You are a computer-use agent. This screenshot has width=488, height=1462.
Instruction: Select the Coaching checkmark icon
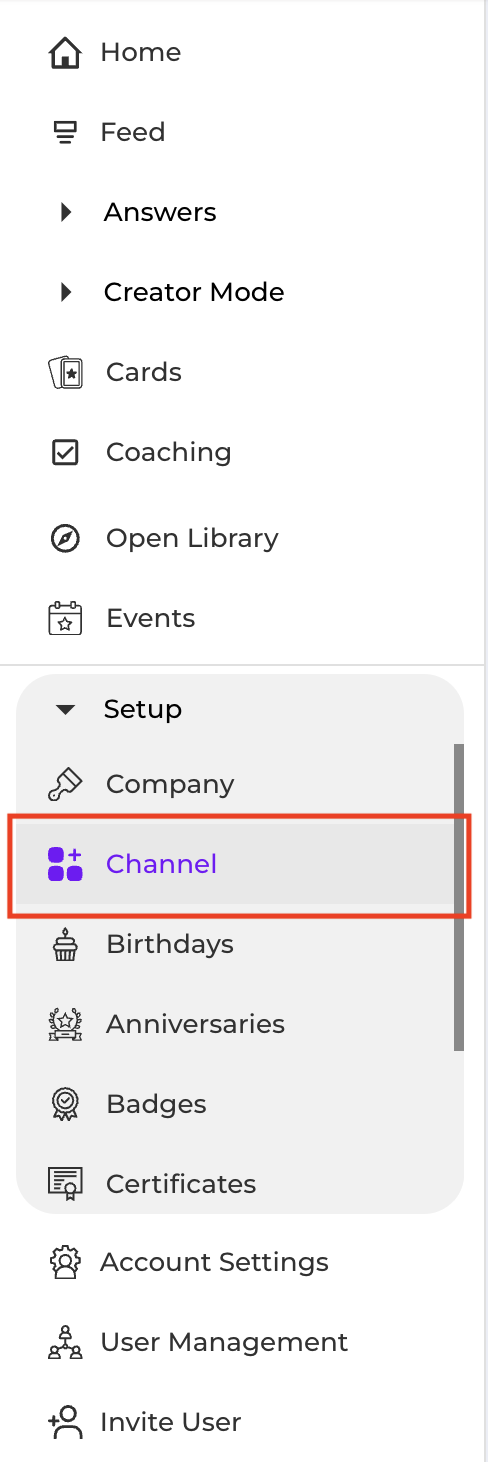pyautogui.click(x=65, y=452)
